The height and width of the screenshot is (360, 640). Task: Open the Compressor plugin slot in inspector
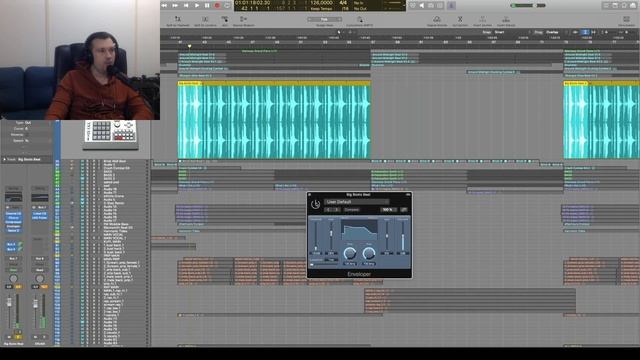coord(13,222)
